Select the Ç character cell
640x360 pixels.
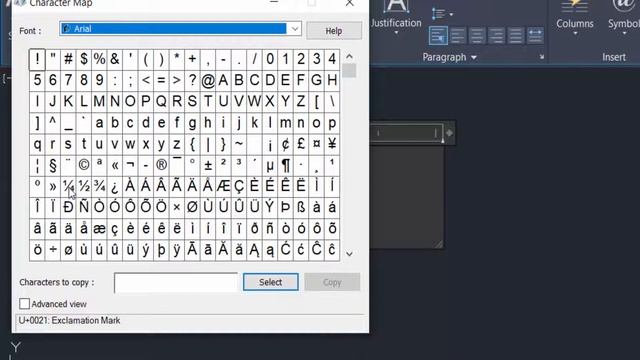pyautogui.click(x=239, y=187)
